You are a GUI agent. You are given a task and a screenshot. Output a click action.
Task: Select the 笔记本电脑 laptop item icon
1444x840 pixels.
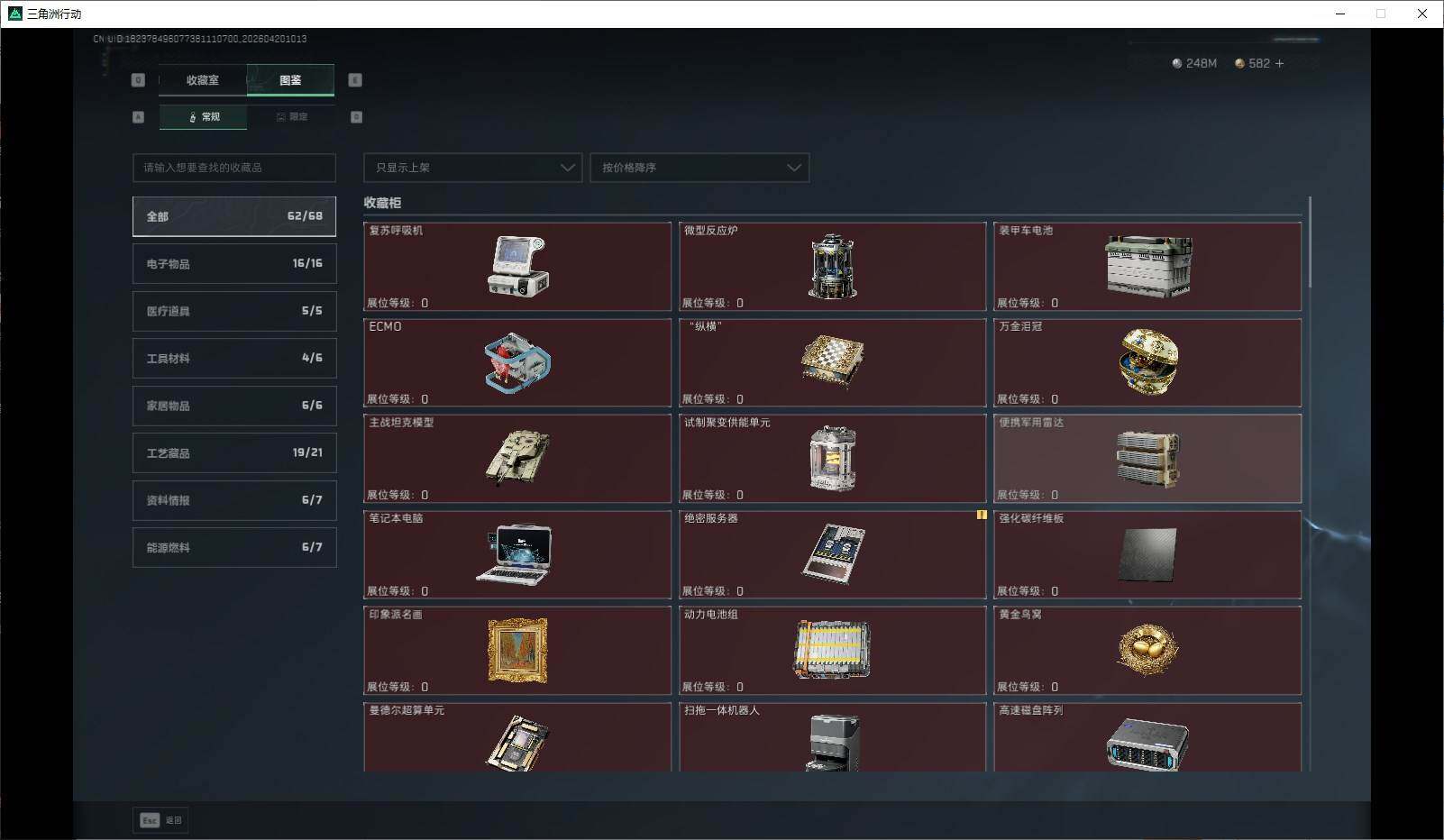pyautogui.click(x=514, y=554)
